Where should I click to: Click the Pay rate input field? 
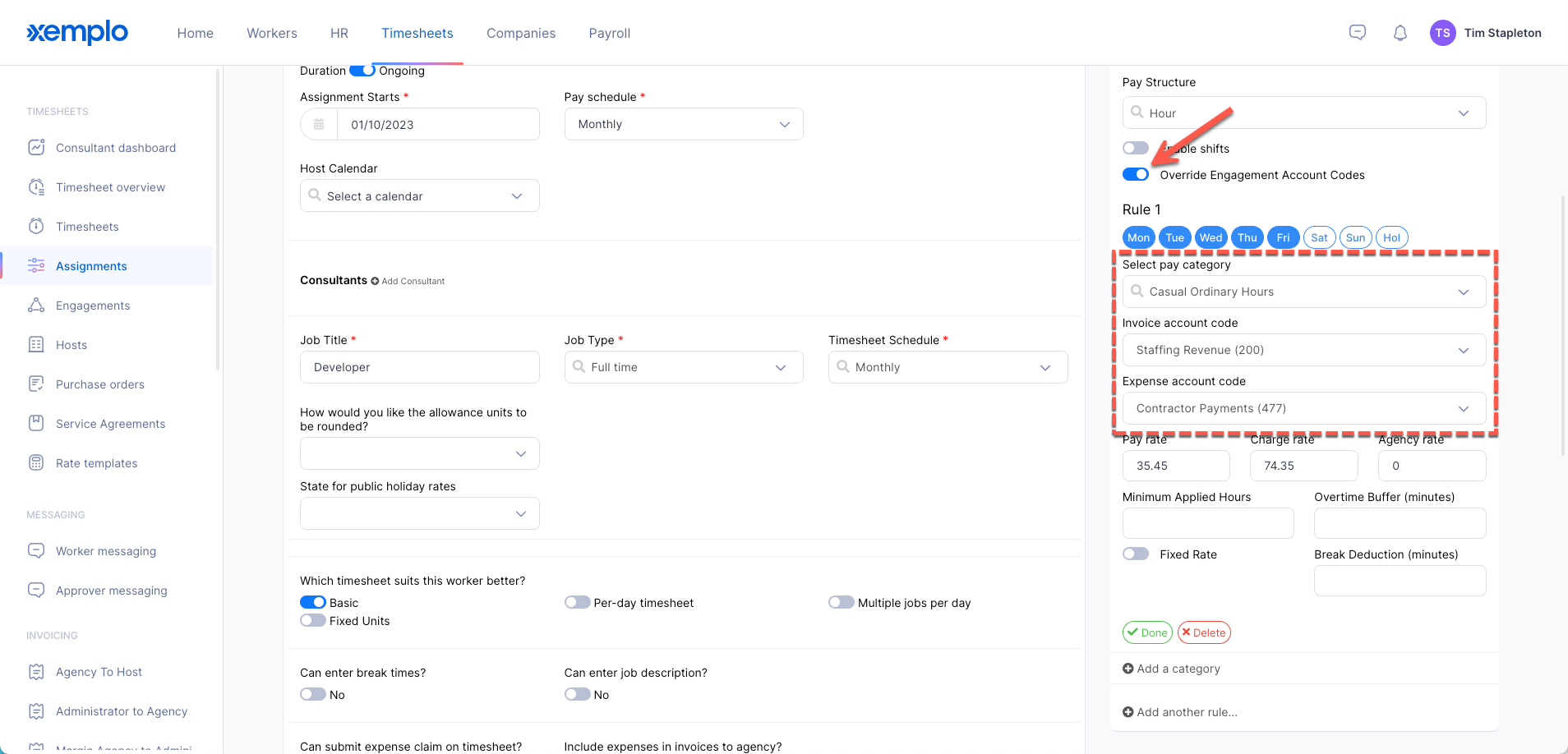click(x=1176, y=466)
